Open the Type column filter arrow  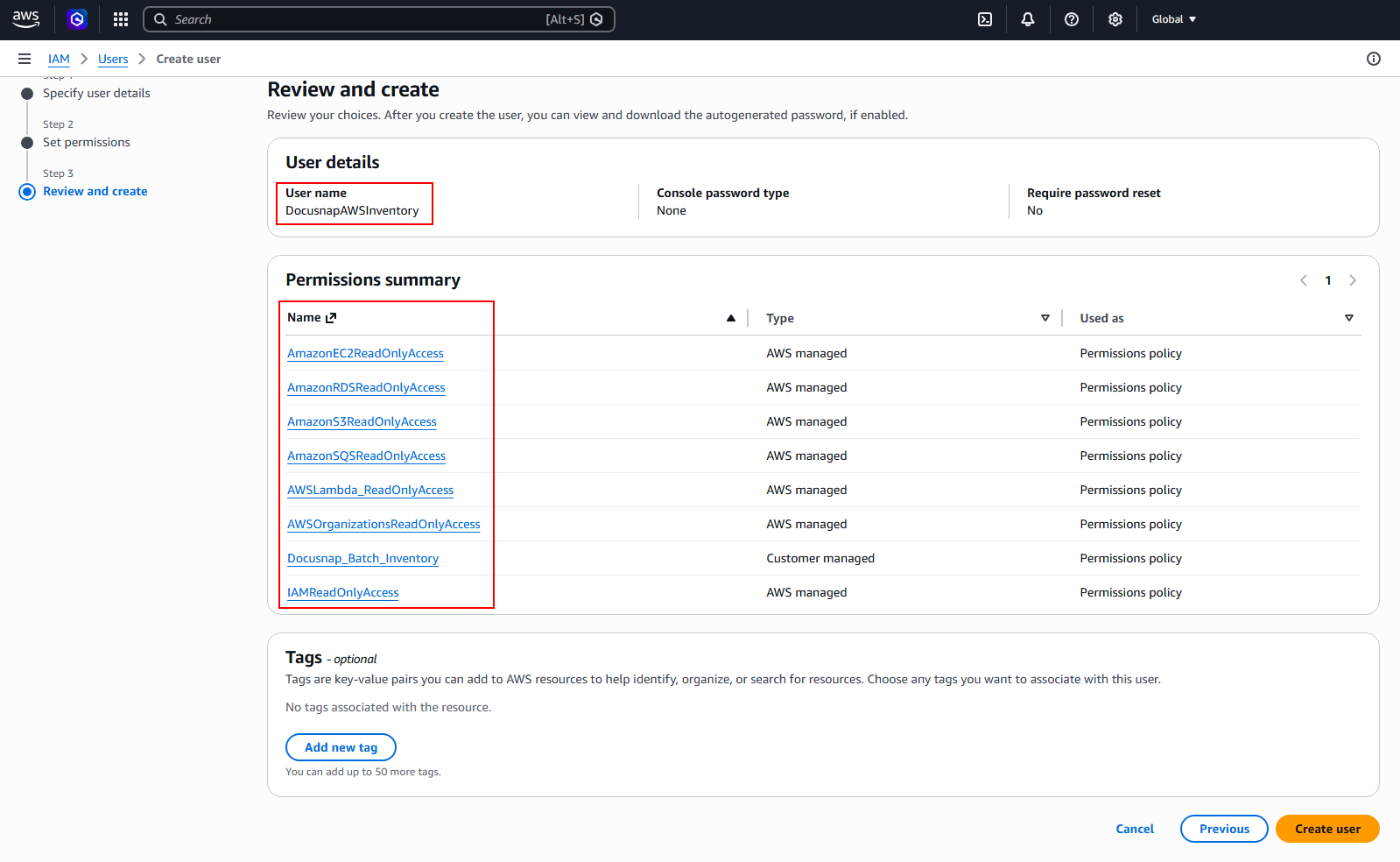tap(1045, 318)
